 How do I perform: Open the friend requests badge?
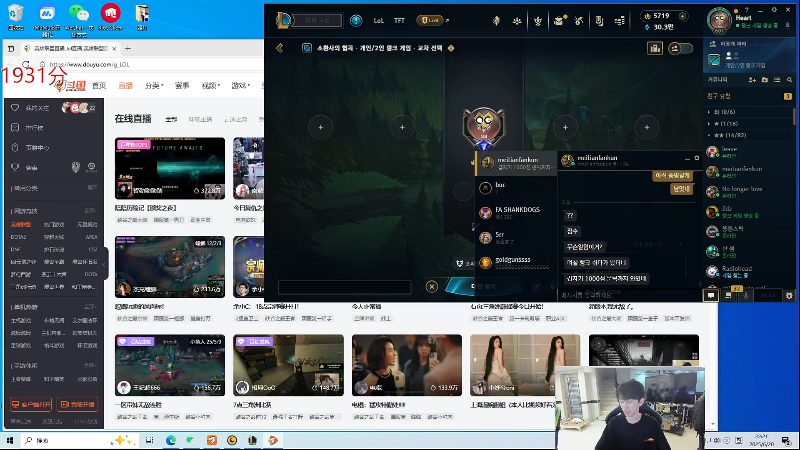[788, 96]
